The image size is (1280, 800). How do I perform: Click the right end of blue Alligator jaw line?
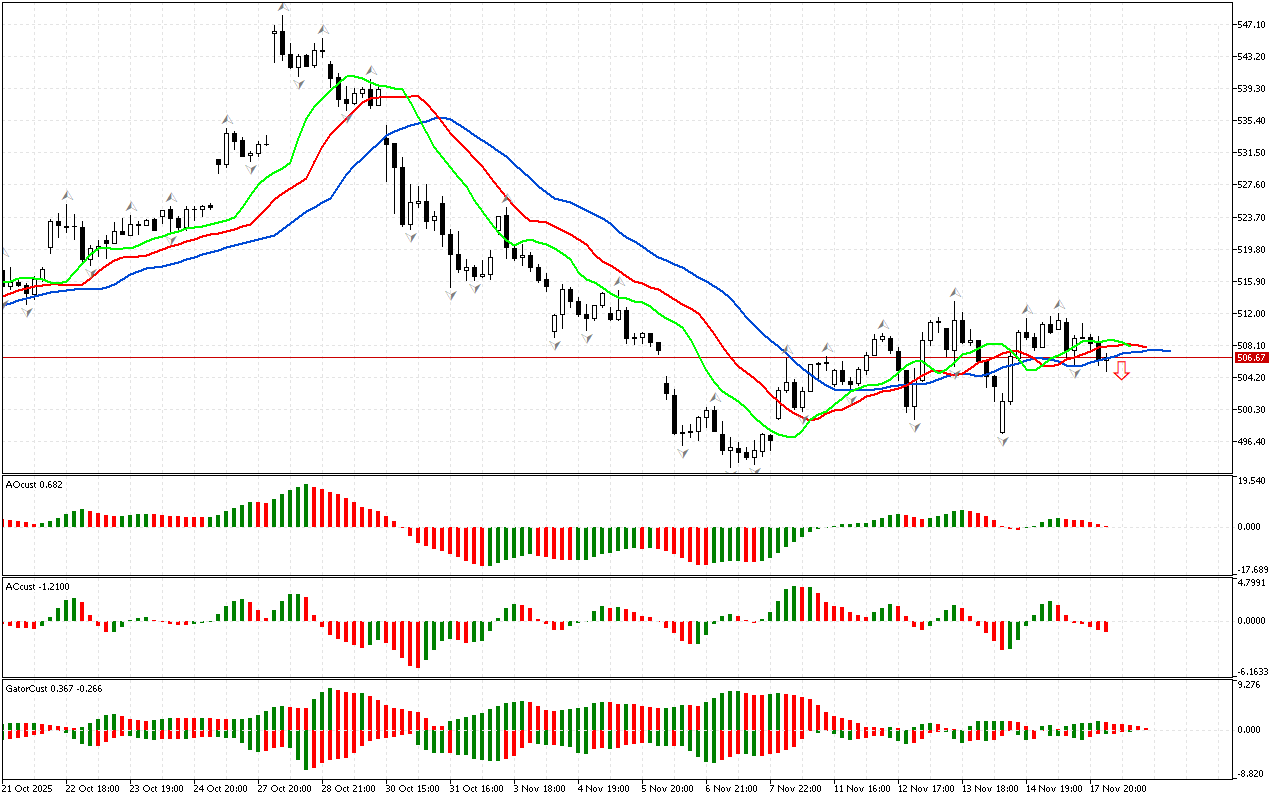(x=1168, y=351)
